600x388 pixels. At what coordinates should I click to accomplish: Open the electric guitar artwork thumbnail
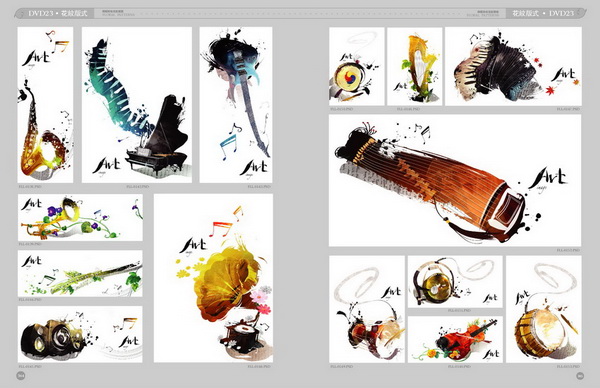tap(236, 105)
